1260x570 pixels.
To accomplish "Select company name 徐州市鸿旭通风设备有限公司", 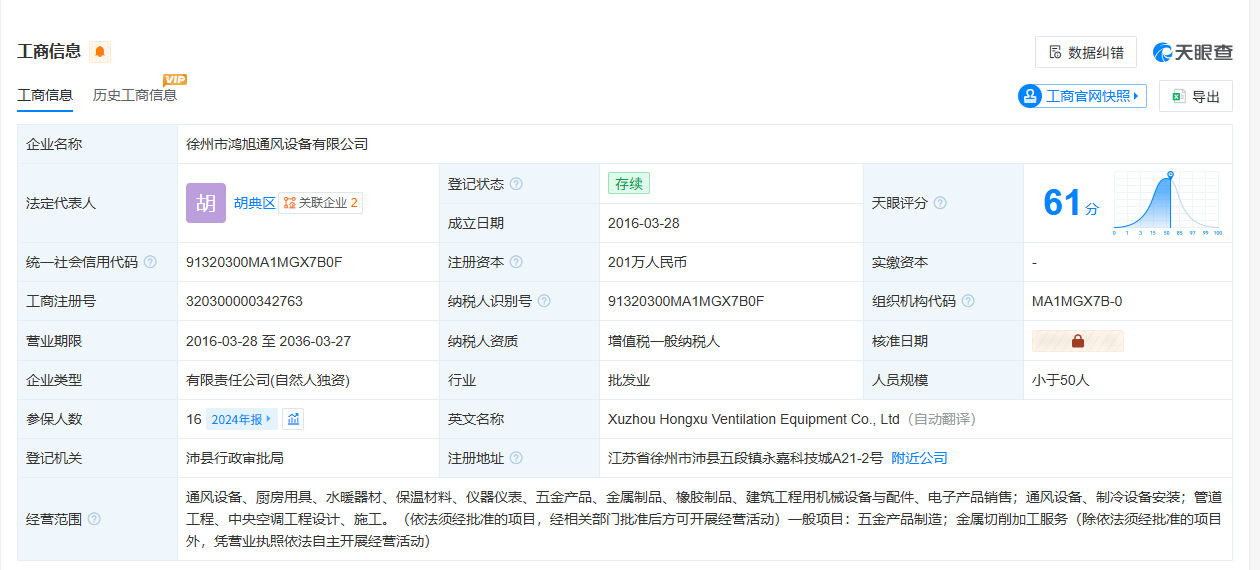I will tap(277, 144).
